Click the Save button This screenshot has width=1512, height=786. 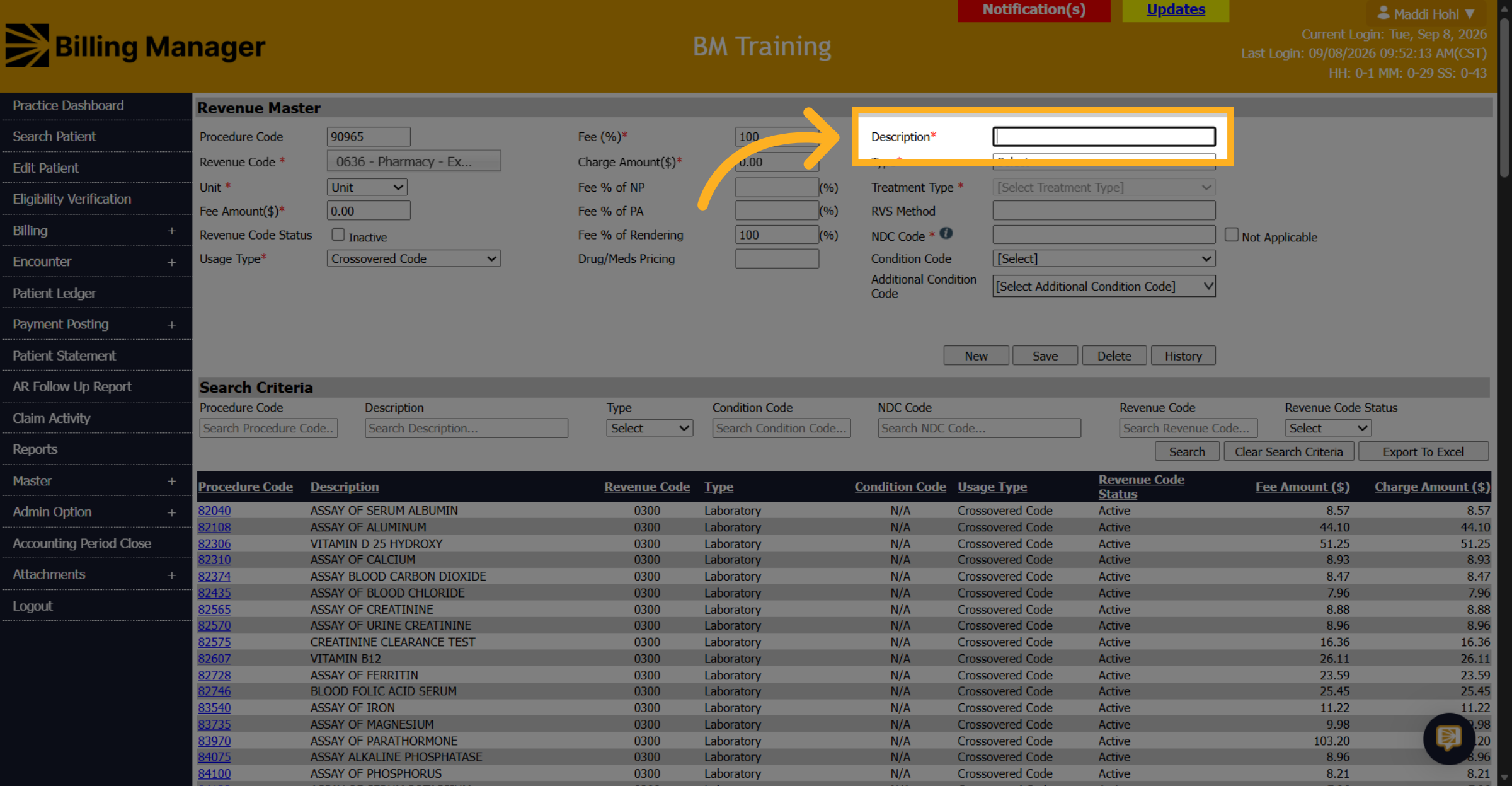pyautogui.click(x=1045, y=356)
